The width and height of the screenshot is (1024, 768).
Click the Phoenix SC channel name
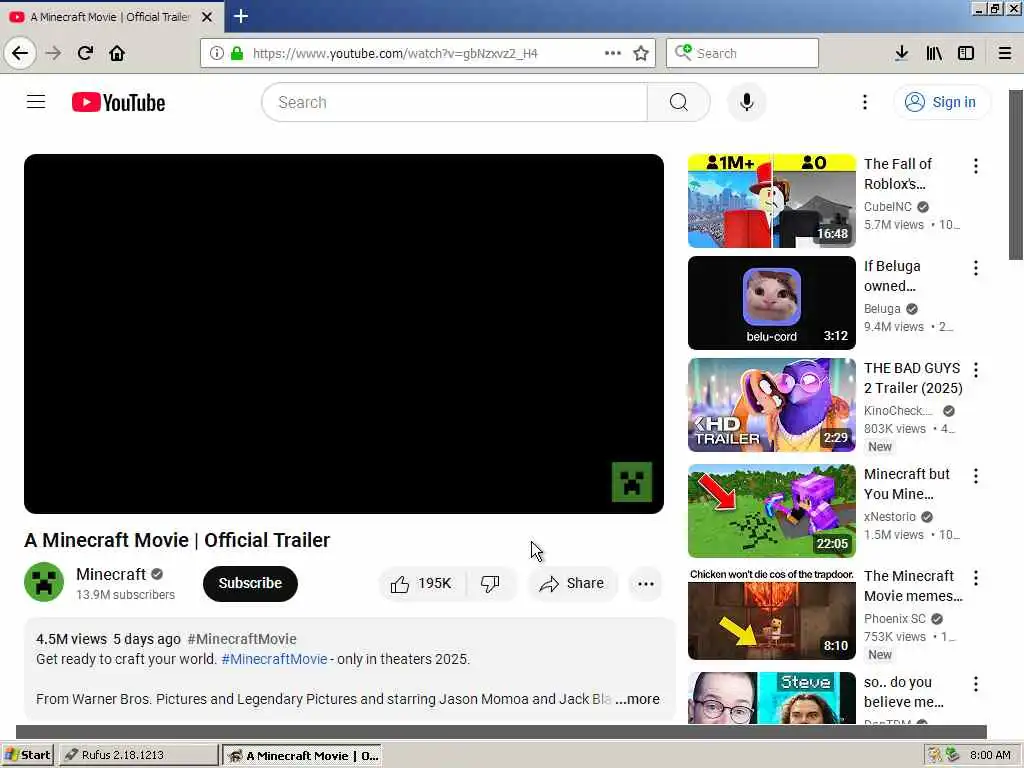click(895, 618)
